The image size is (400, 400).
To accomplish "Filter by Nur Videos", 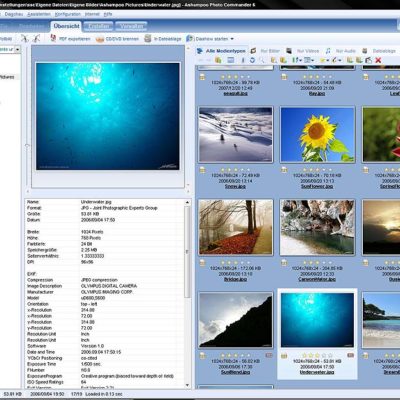I will (x=308, y=51).
